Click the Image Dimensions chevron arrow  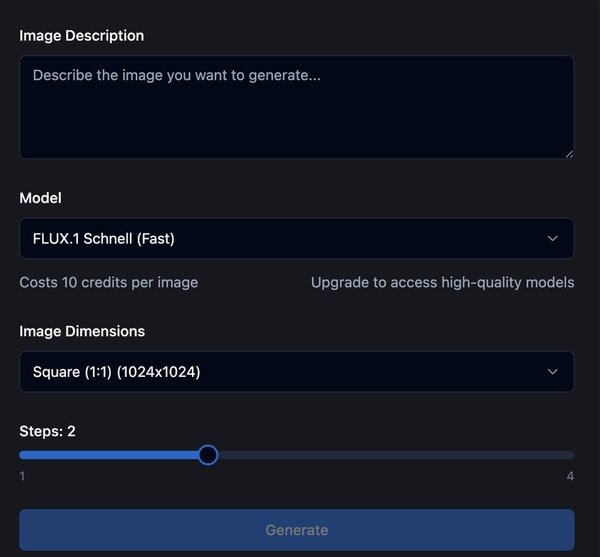click(x=553, y=371)
